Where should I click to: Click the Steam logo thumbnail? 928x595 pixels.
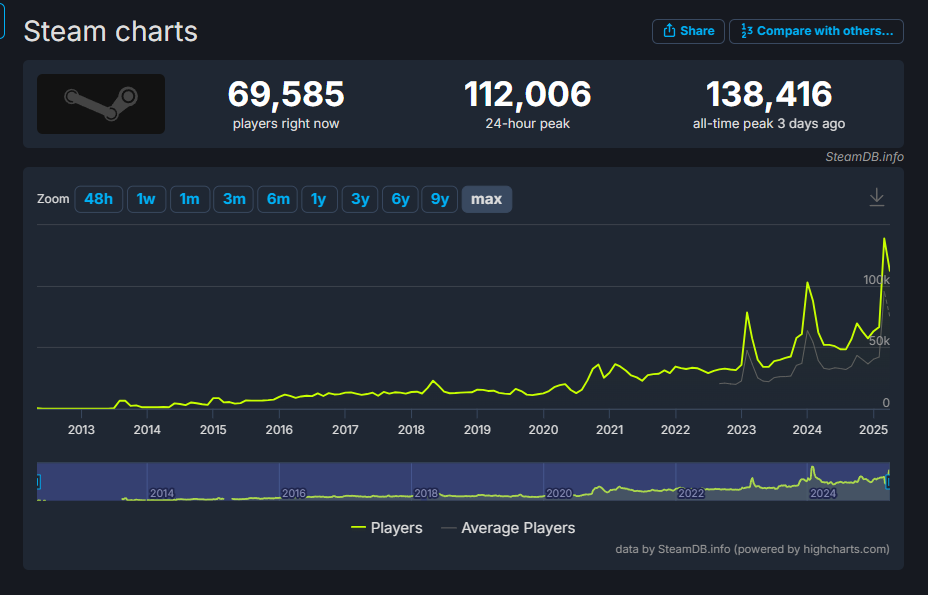pyautogui.click(x=101, y=104)
